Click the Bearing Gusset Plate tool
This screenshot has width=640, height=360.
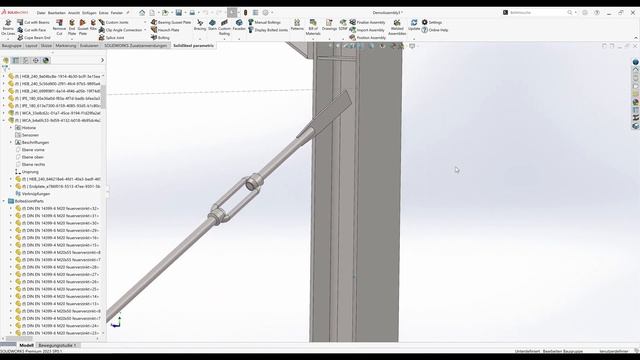click(171, 22)
